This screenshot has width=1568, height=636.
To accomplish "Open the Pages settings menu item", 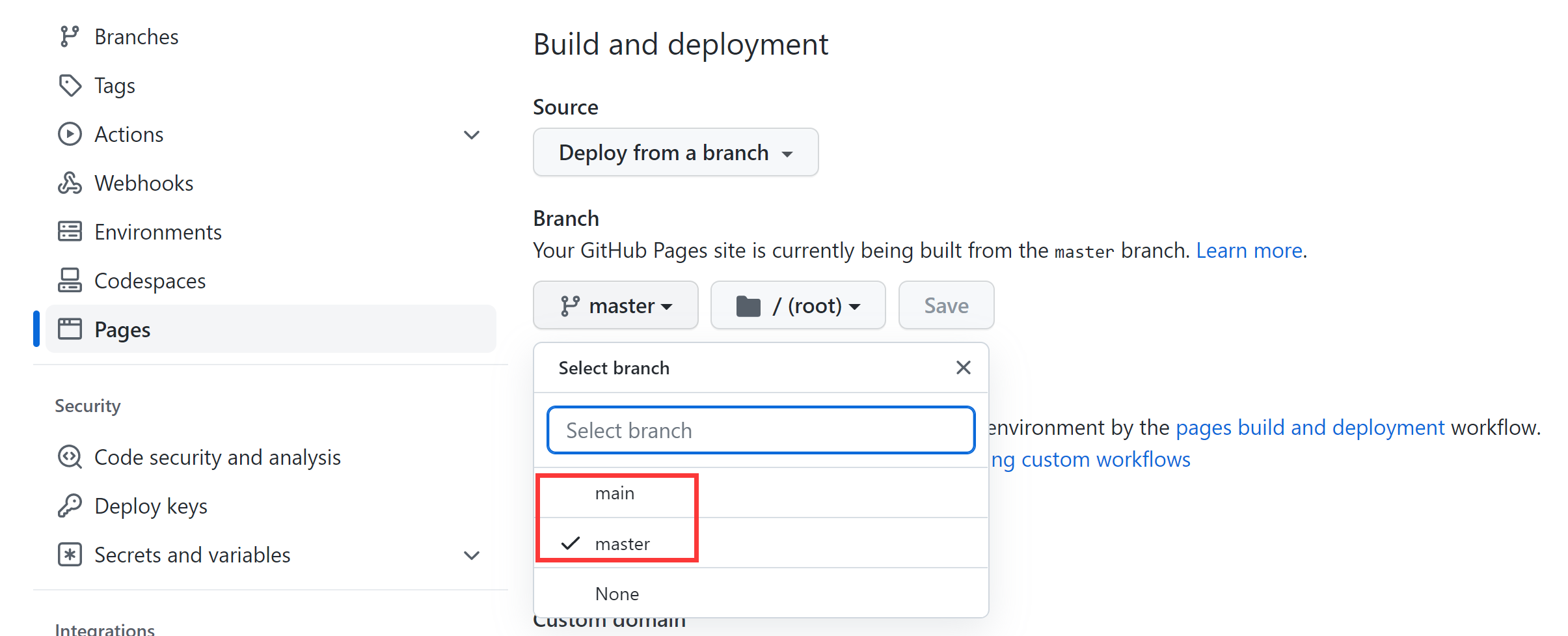I will click(x=122, y=329).
